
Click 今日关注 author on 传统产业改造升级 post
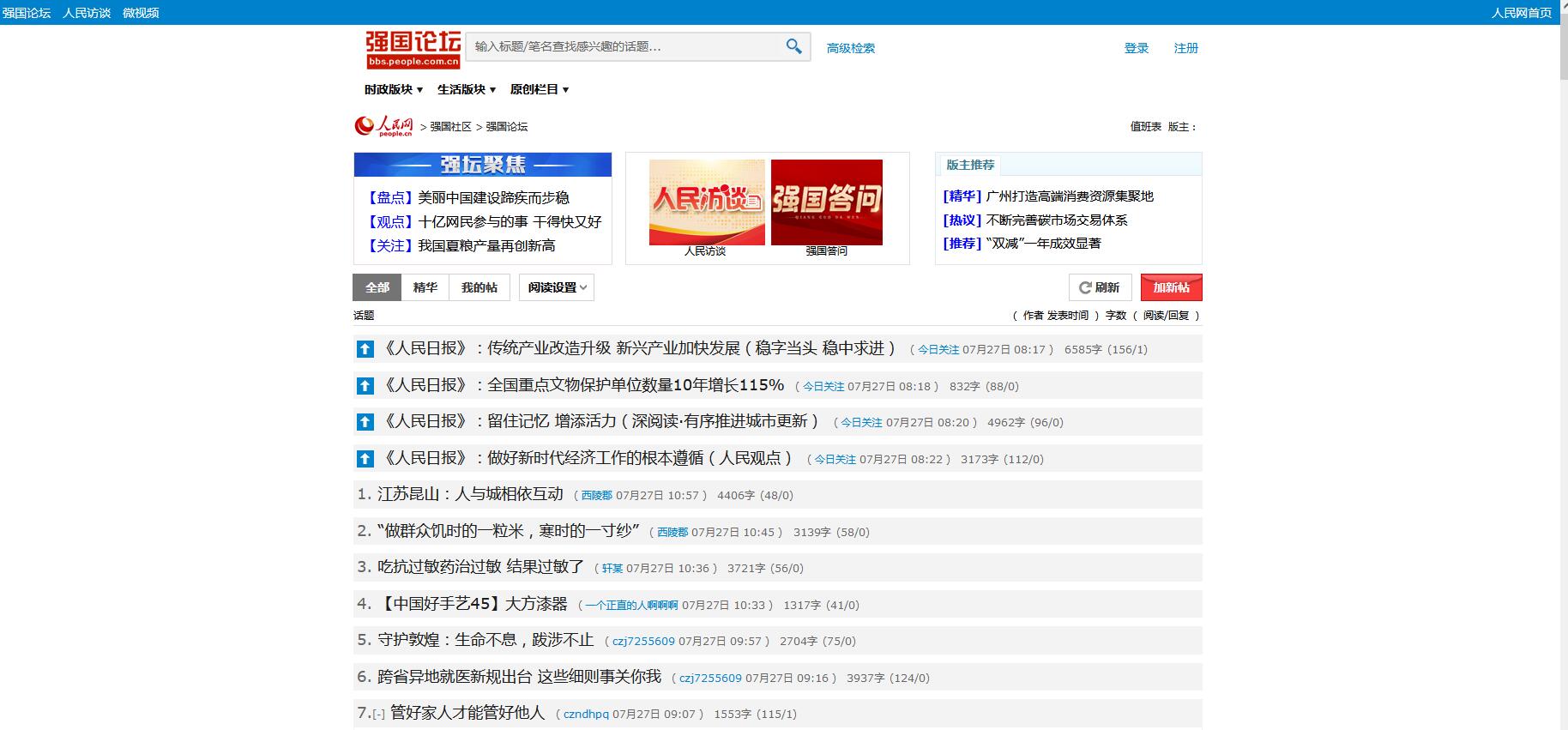[938, 349]
